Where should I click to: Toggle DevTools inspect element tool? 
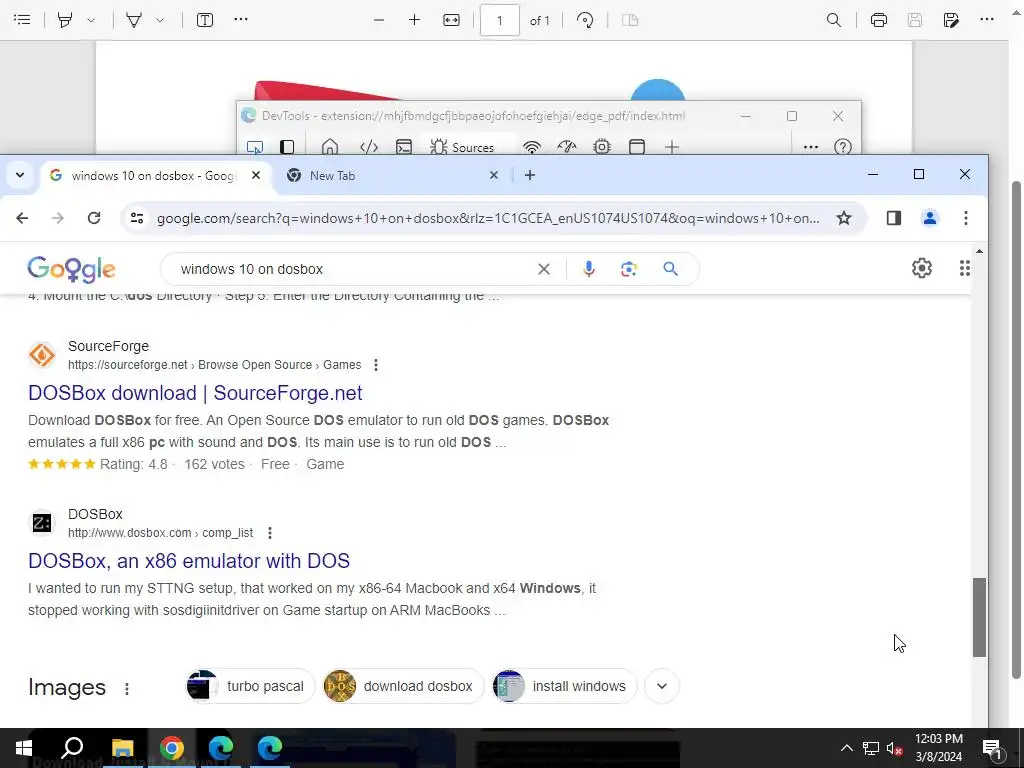[255, 147]
